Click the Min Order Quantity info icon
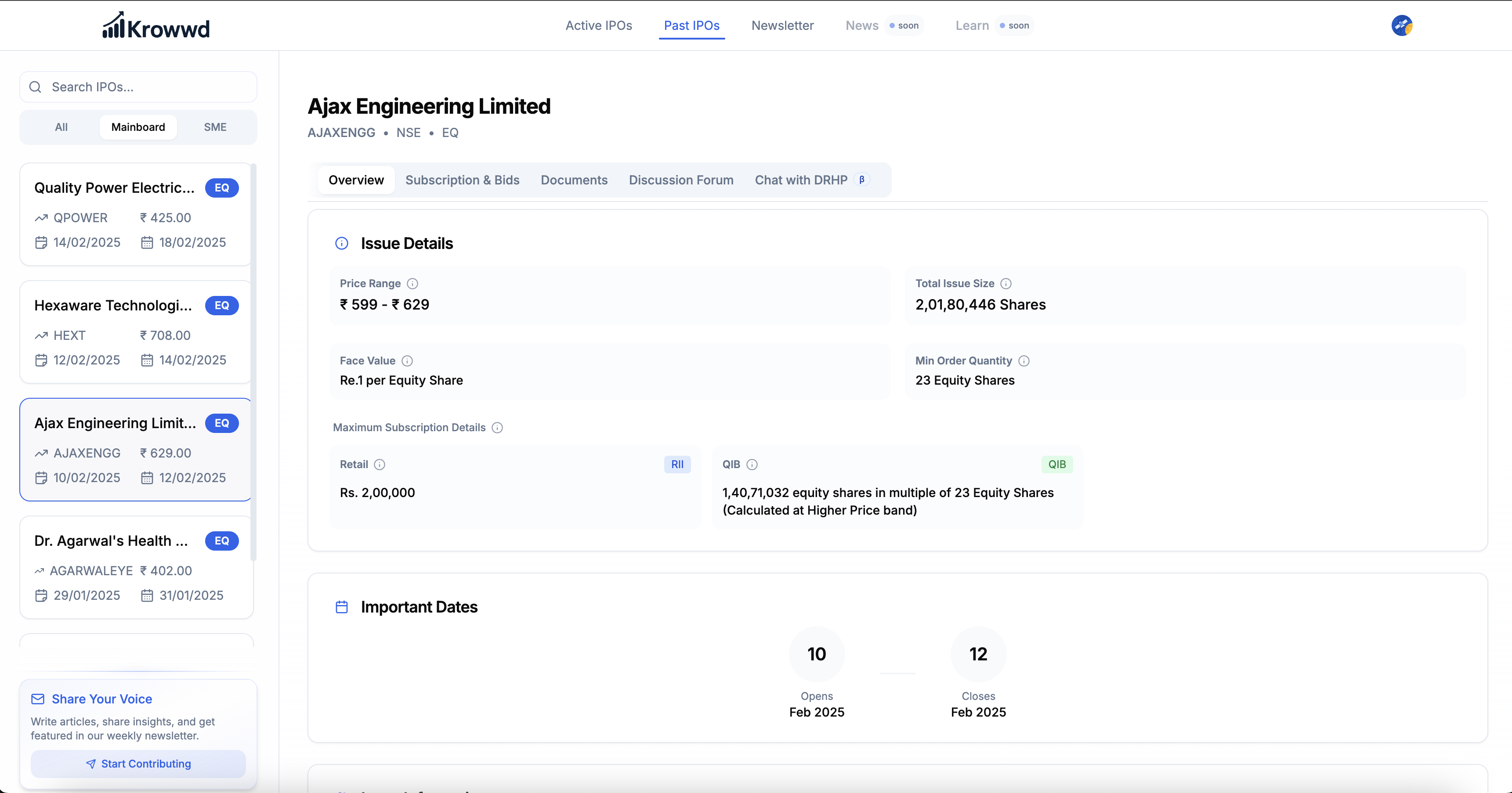This screenshot has height=793, width=1512. [1024, 361]
